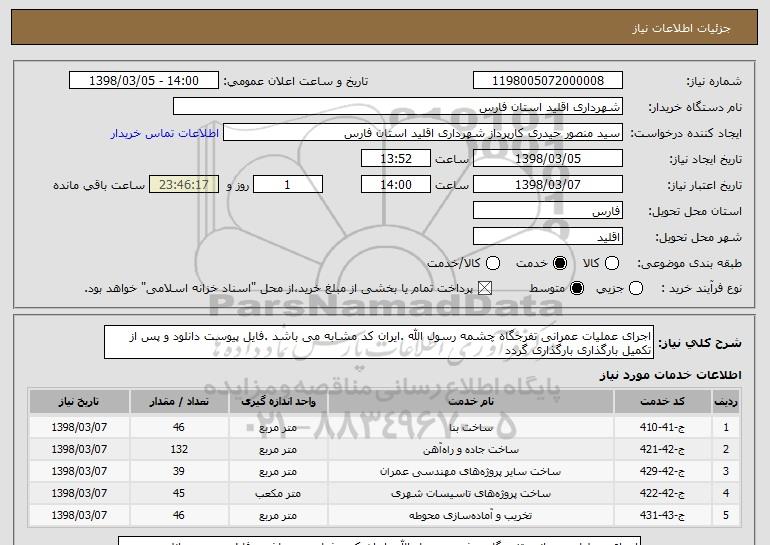This screenshot has height=545, width=770.
Task: Click service code ج-42-421
Action: 662,449
